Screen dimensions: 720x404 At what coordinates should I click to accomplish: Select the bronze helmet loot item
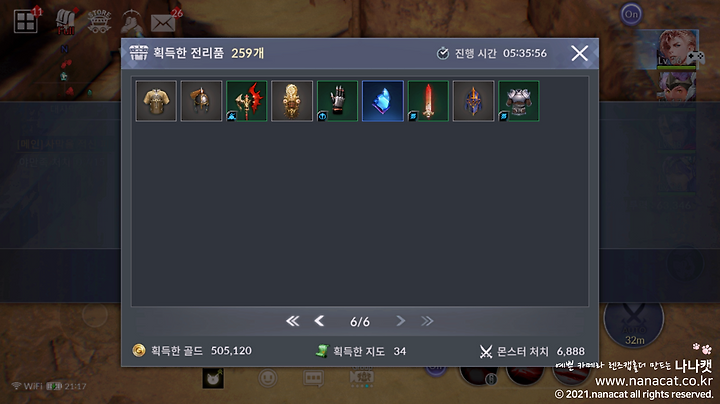click(201, 101)
